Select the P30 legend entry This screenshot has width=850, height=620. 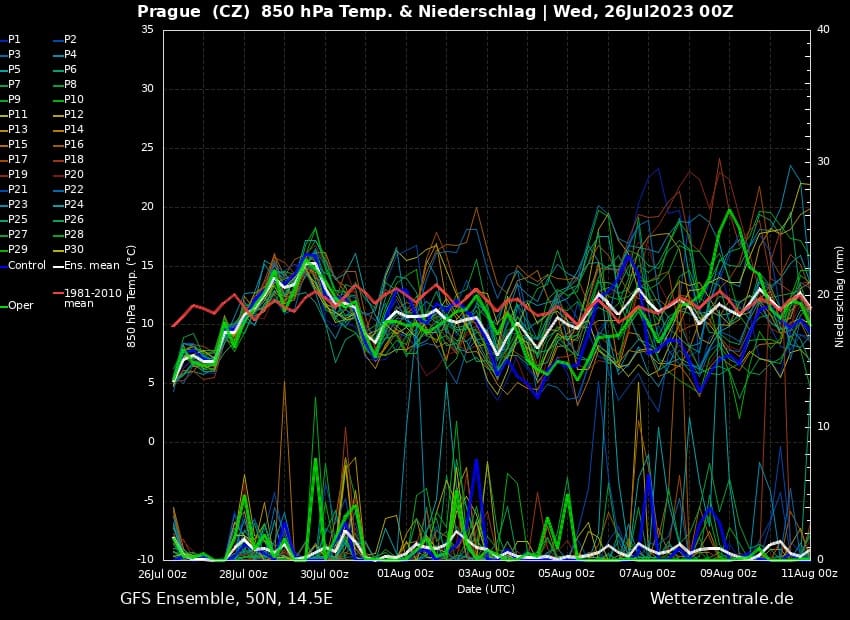tap(74, 249)
